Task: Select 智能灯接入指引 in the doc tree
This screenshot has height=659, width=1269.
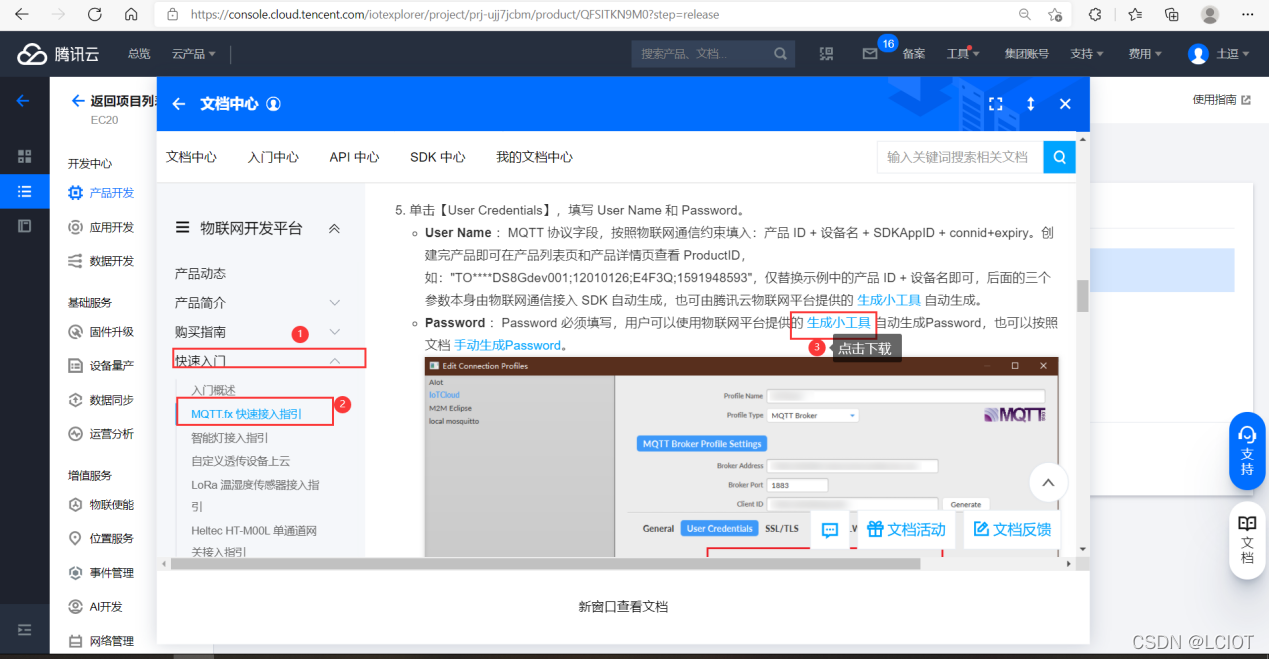Action: (x=230, y=438)
